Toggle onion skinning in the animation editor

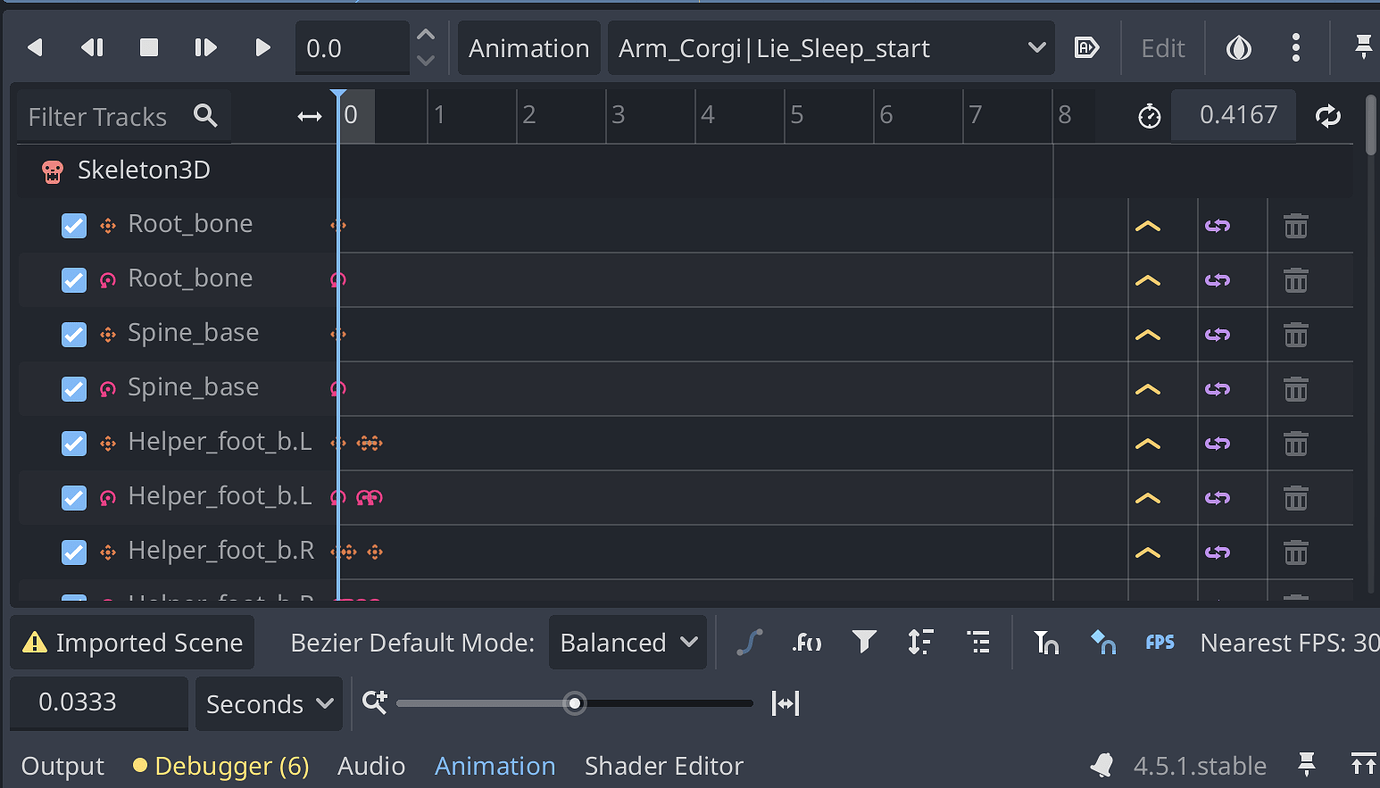pos(1238,47)
